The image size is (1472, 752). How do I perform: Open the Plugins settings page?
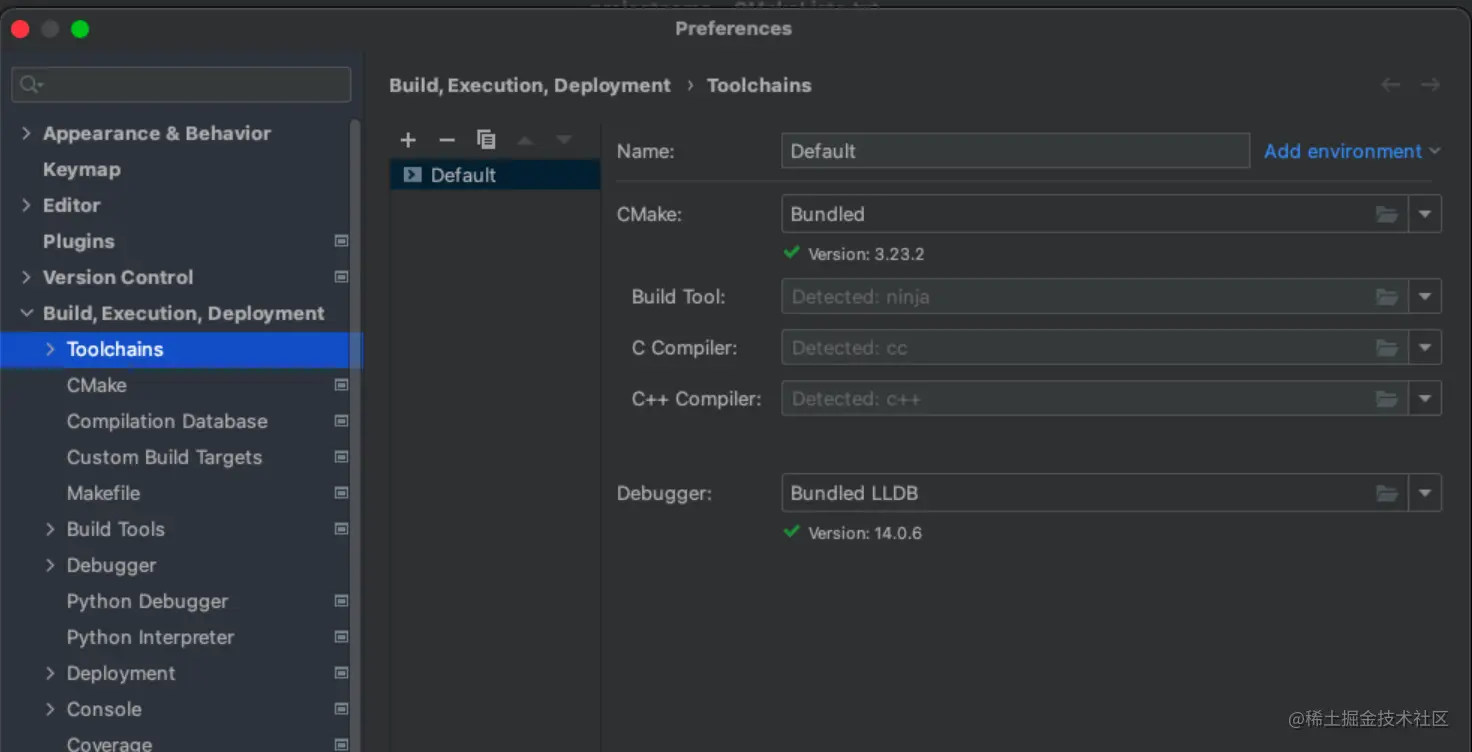pos(79,241)
